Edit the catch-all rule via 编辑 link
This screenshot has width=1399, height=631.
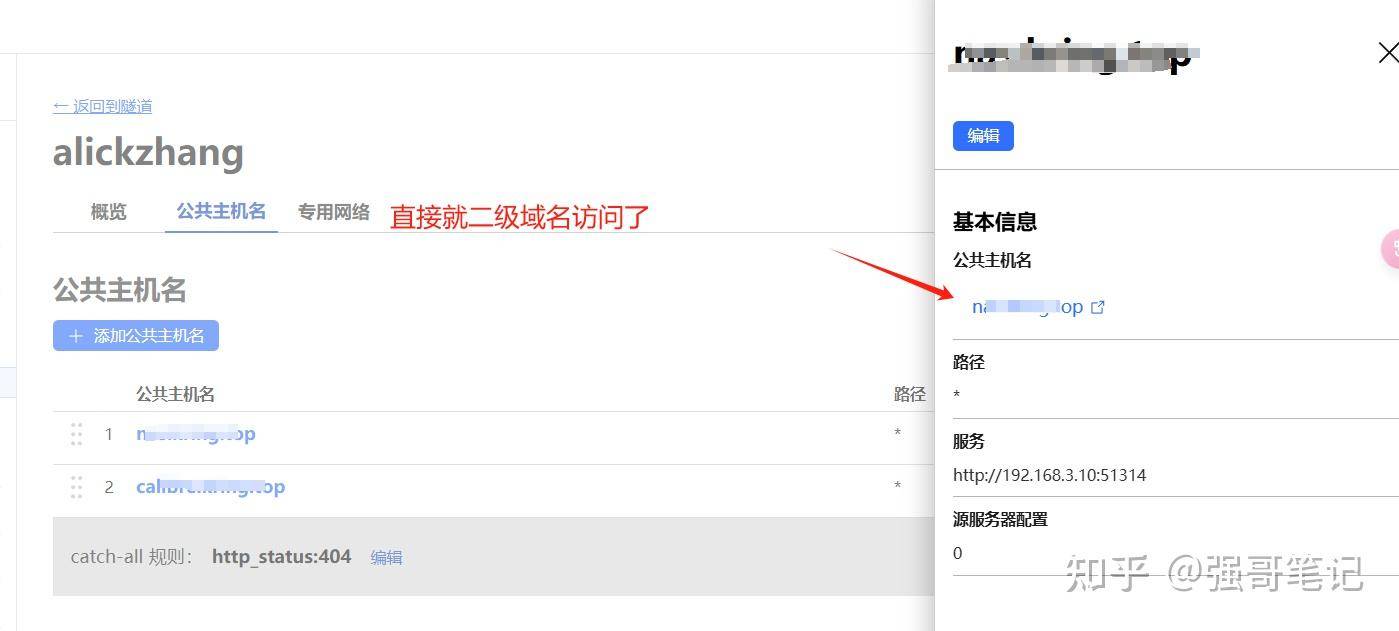coord(386,557)
